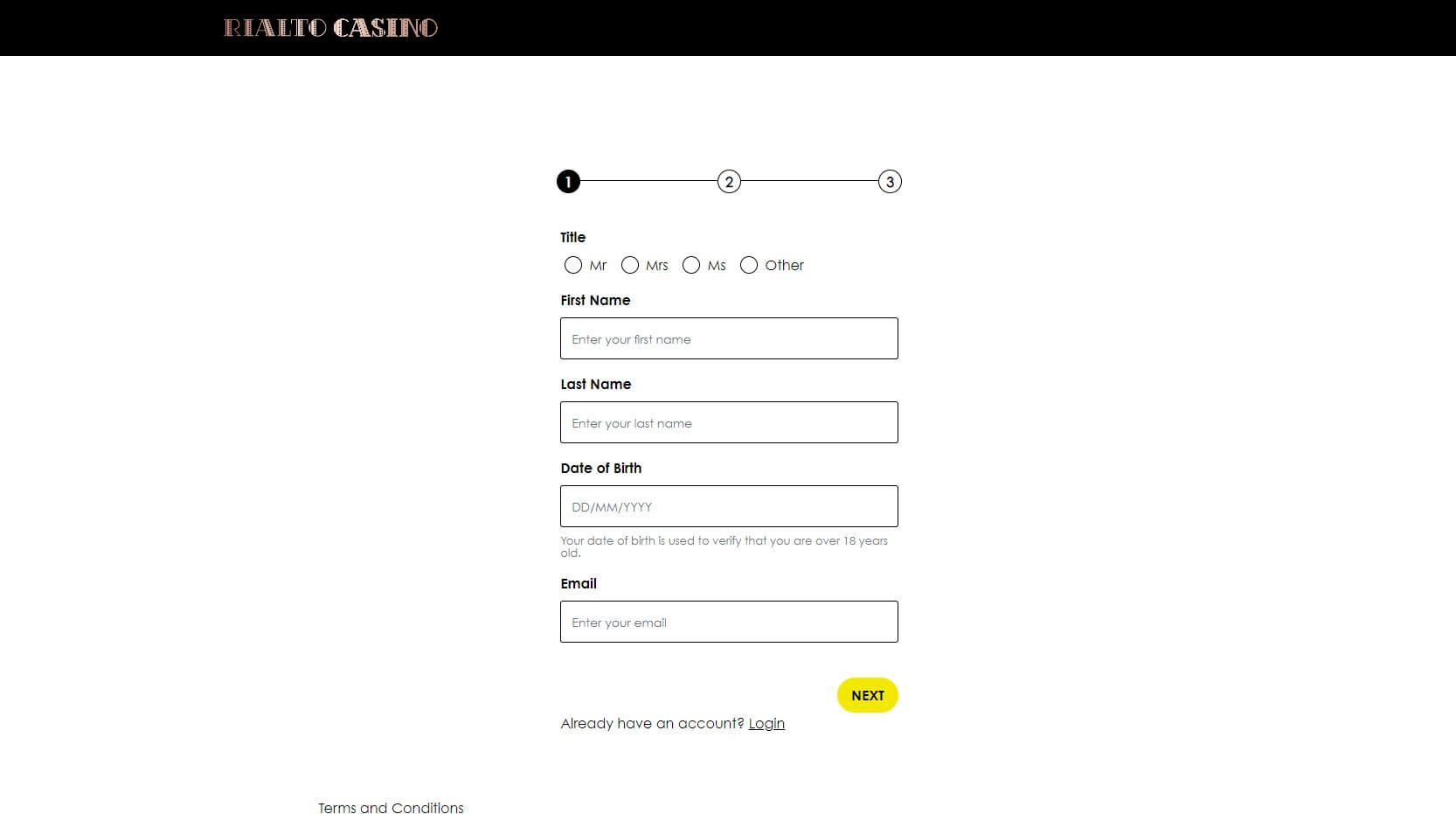Click the Date of Birth field

[729, 506]
